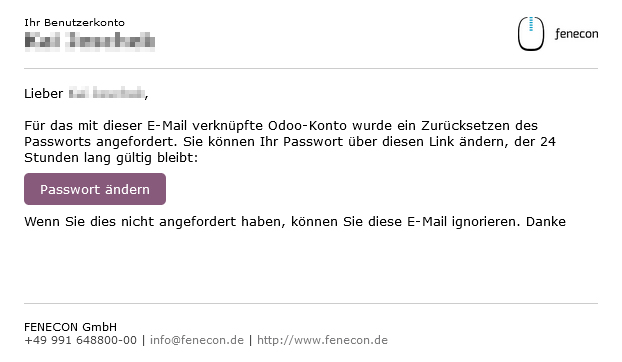
Task: Click the blurred account name in header
Action: 90,41
